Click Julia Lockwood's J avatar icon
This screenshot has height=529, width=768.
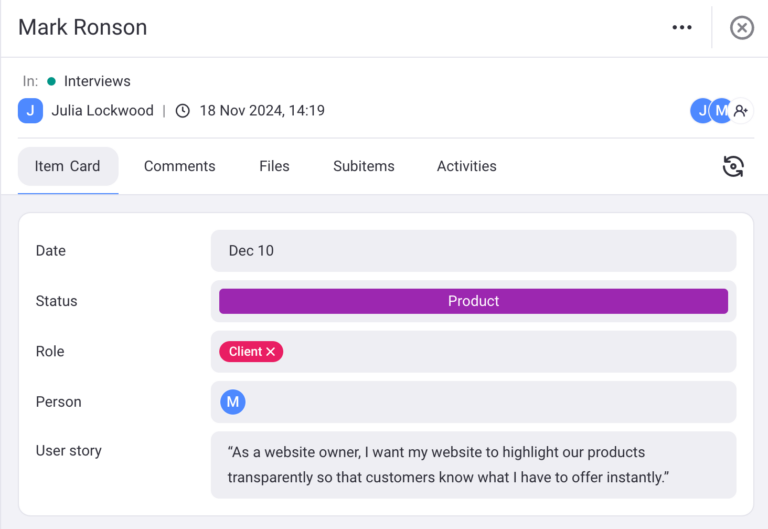click(x=30, y=111)
